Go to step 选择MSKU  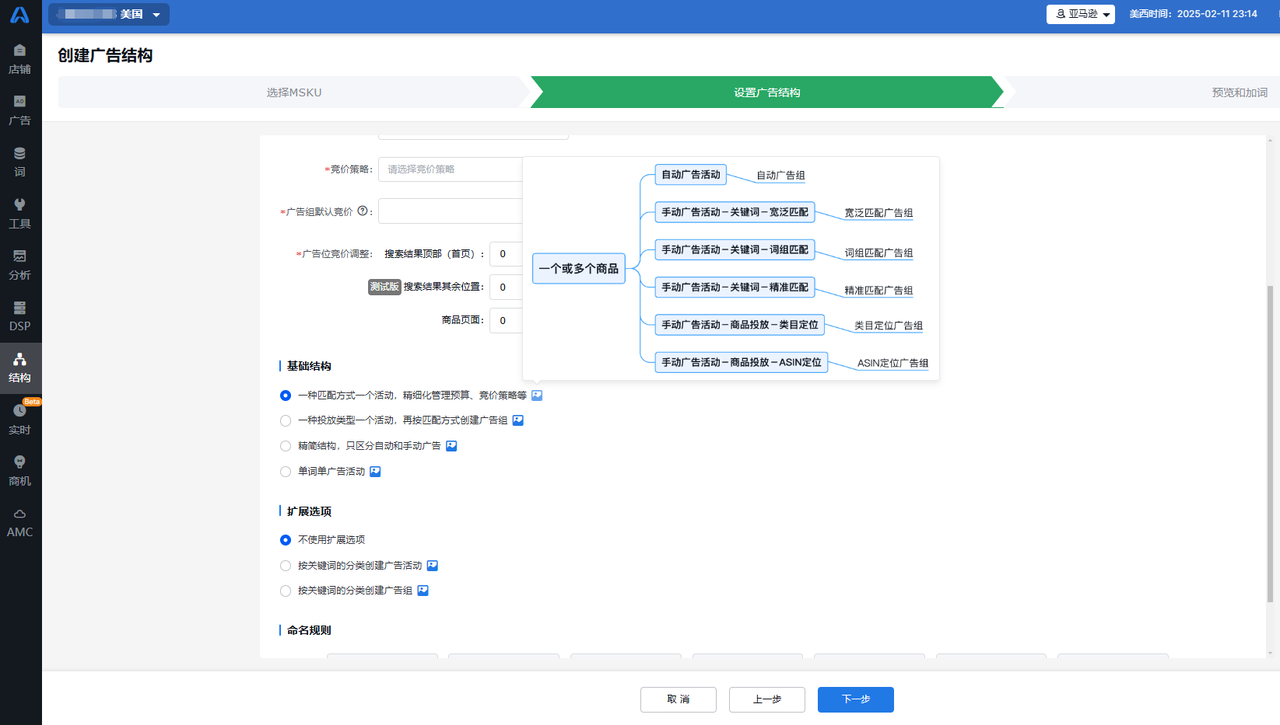coord(294,92)
